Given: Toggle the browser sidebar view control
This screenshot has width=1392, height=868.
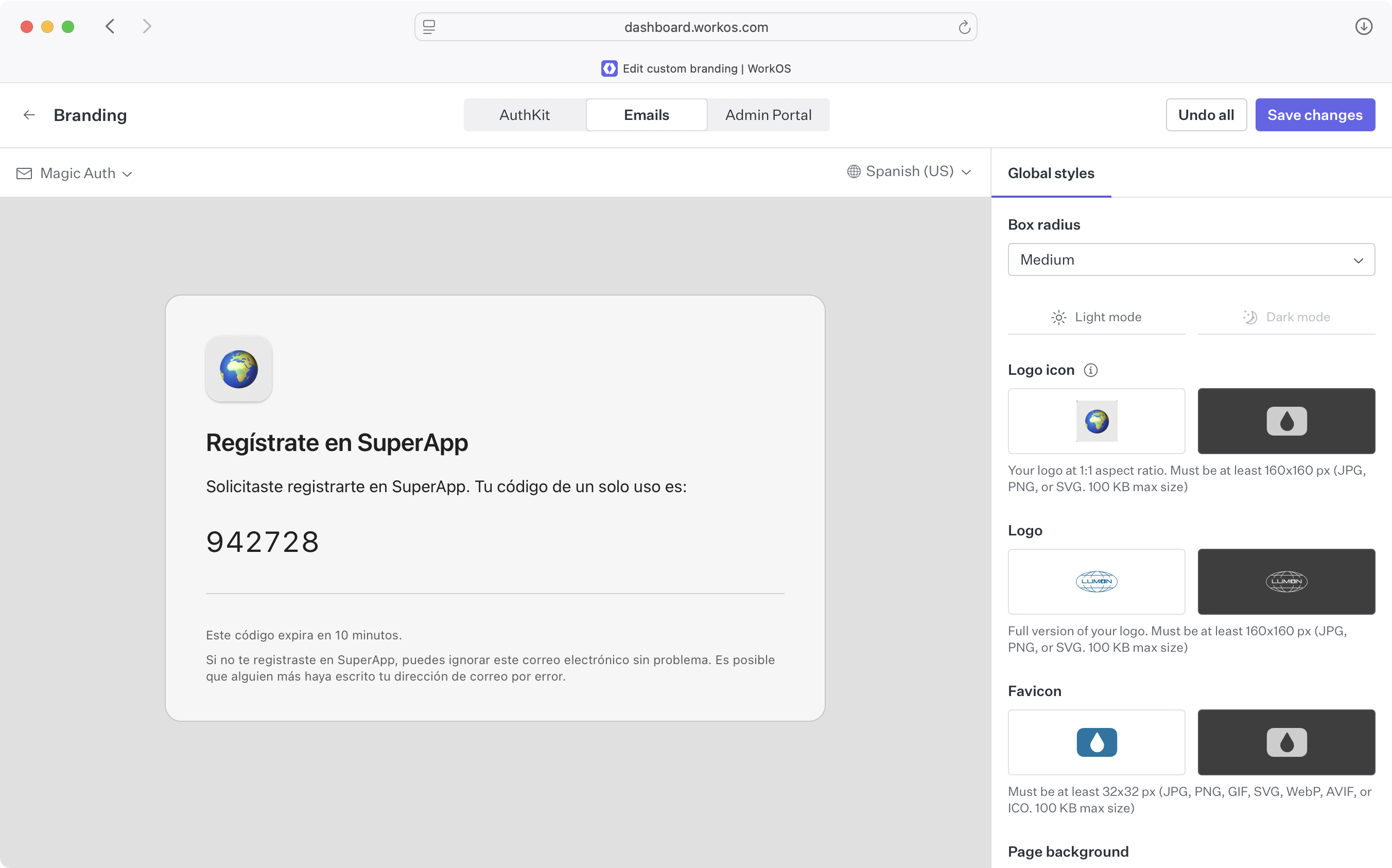Looking at the screenshot, I should 428,26.
